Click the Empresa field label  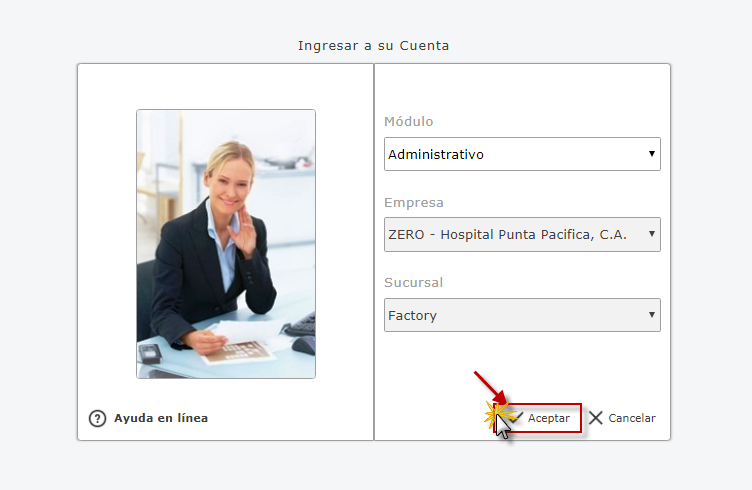[x=413, y=203]
